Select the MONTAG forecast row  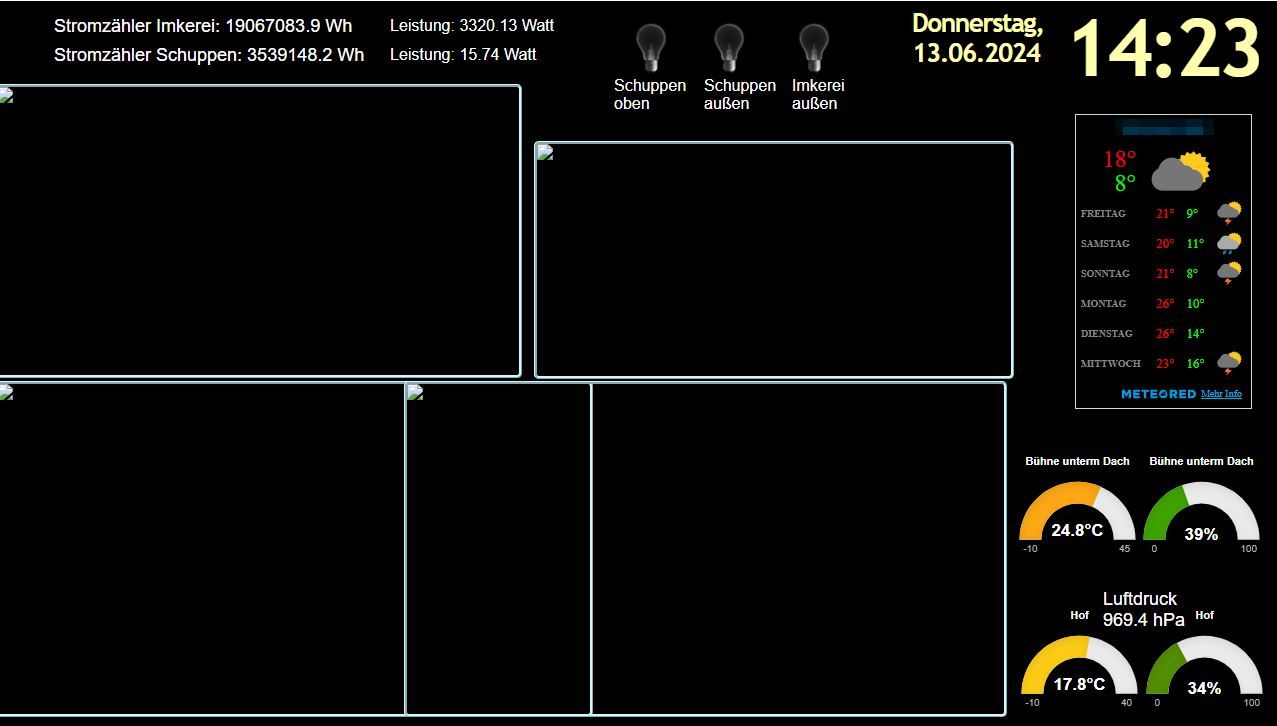pyautogui.click(x=1160, y=303)
